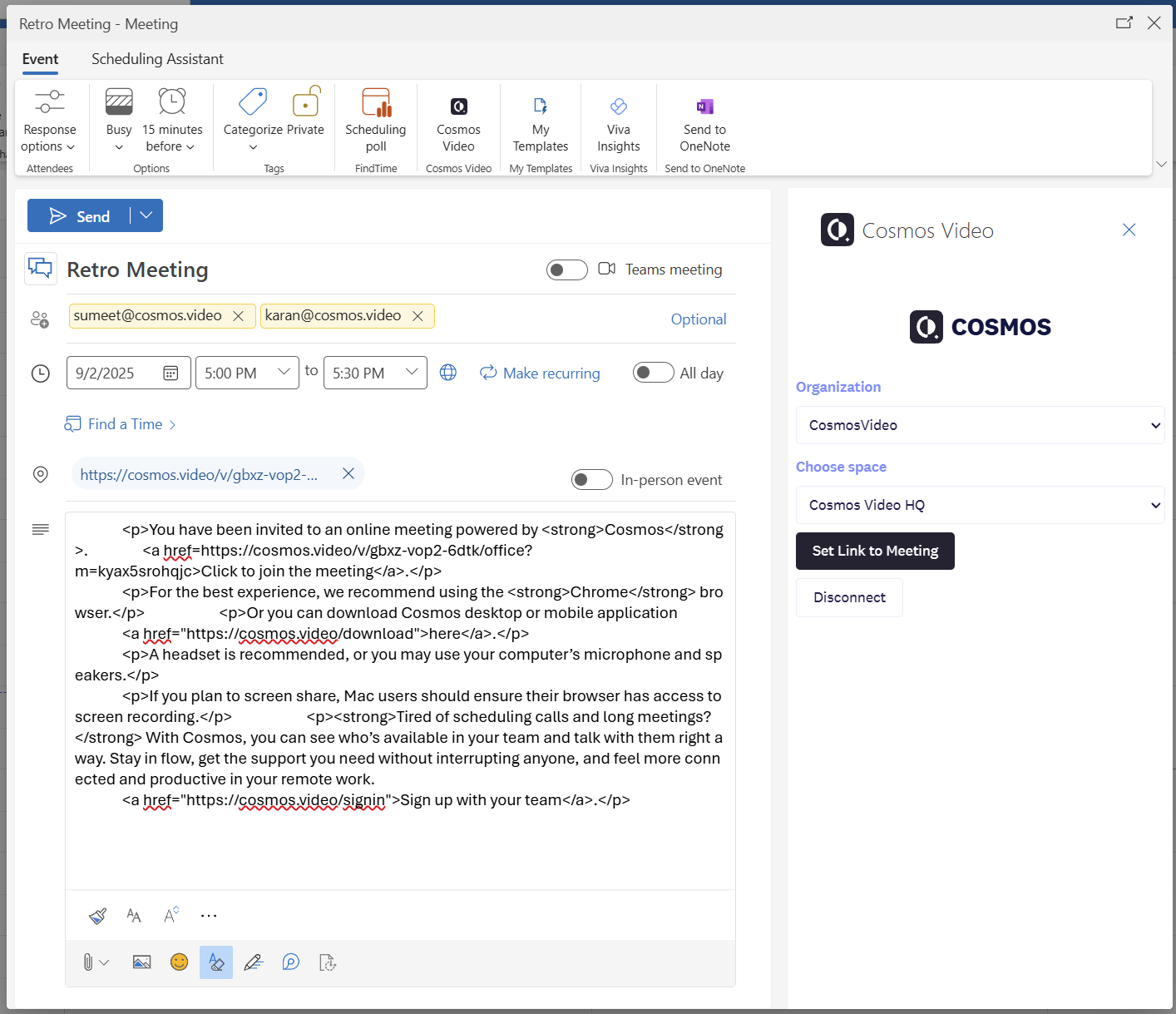
Task: Click the Optional attendees link
Action: [699, 319]
